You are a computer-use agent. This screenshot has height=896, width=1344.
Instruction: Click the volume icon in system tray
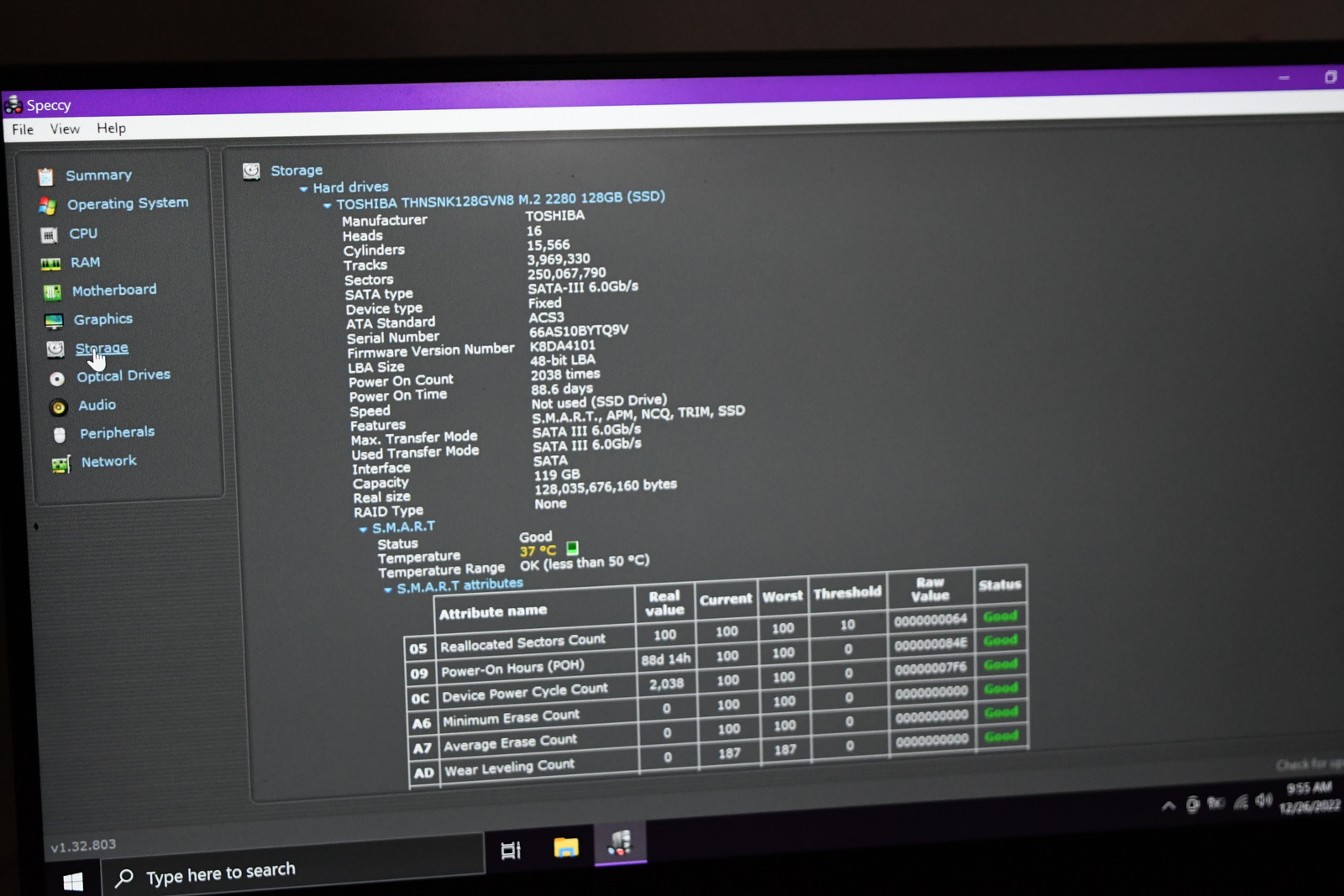click(1264, 800)
